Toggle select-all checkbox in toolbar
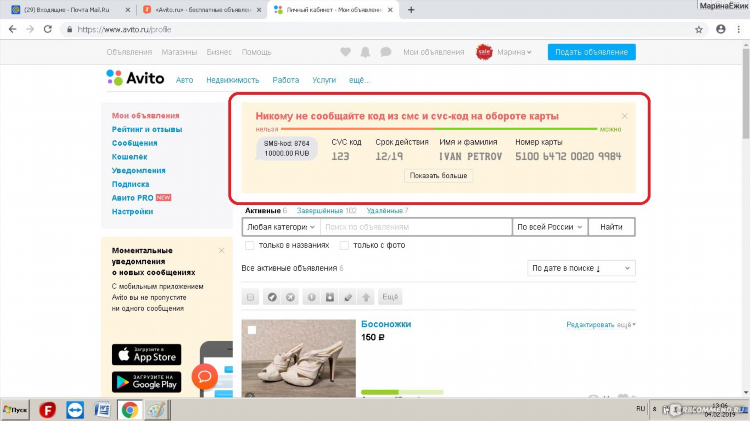 pos(250,297)
